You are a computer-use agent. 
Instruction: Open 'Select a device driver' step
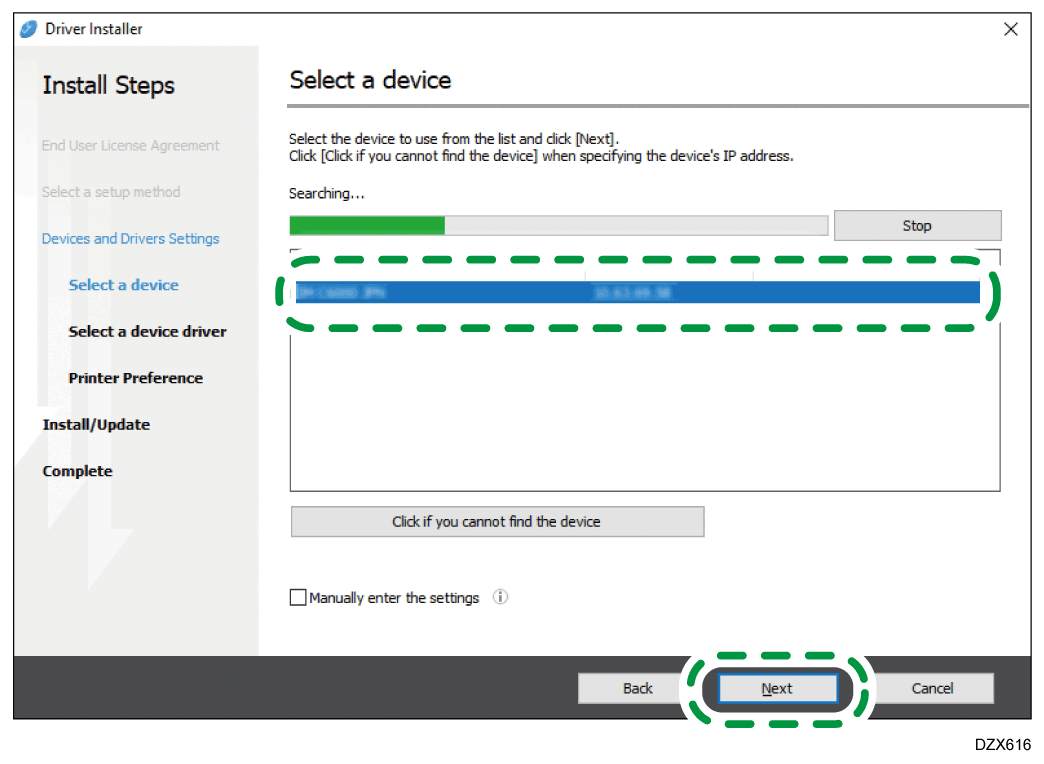pos(147,331)
